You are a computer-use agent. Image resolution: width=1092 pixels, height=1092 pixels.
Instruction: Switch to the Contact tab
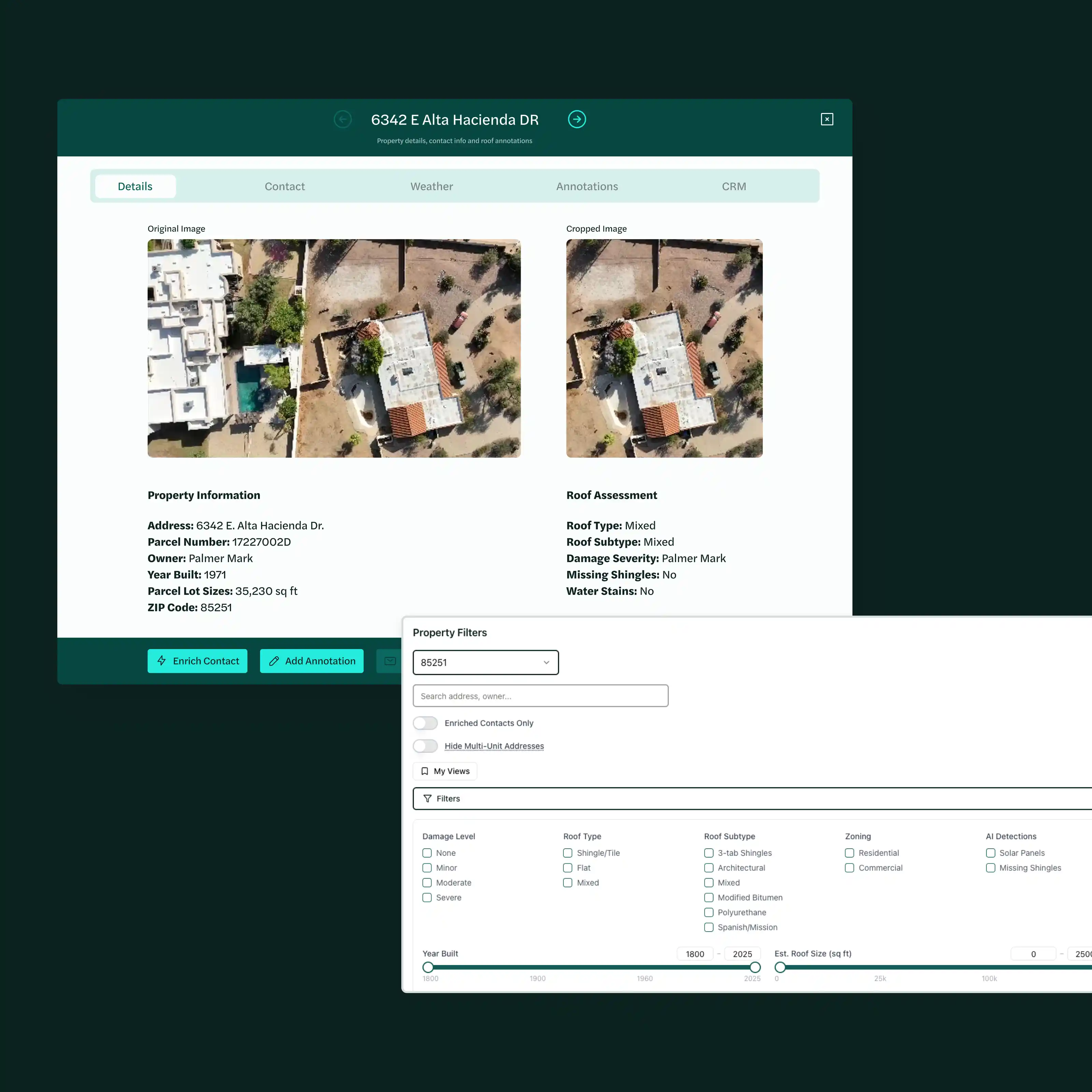tap(285, 187)
